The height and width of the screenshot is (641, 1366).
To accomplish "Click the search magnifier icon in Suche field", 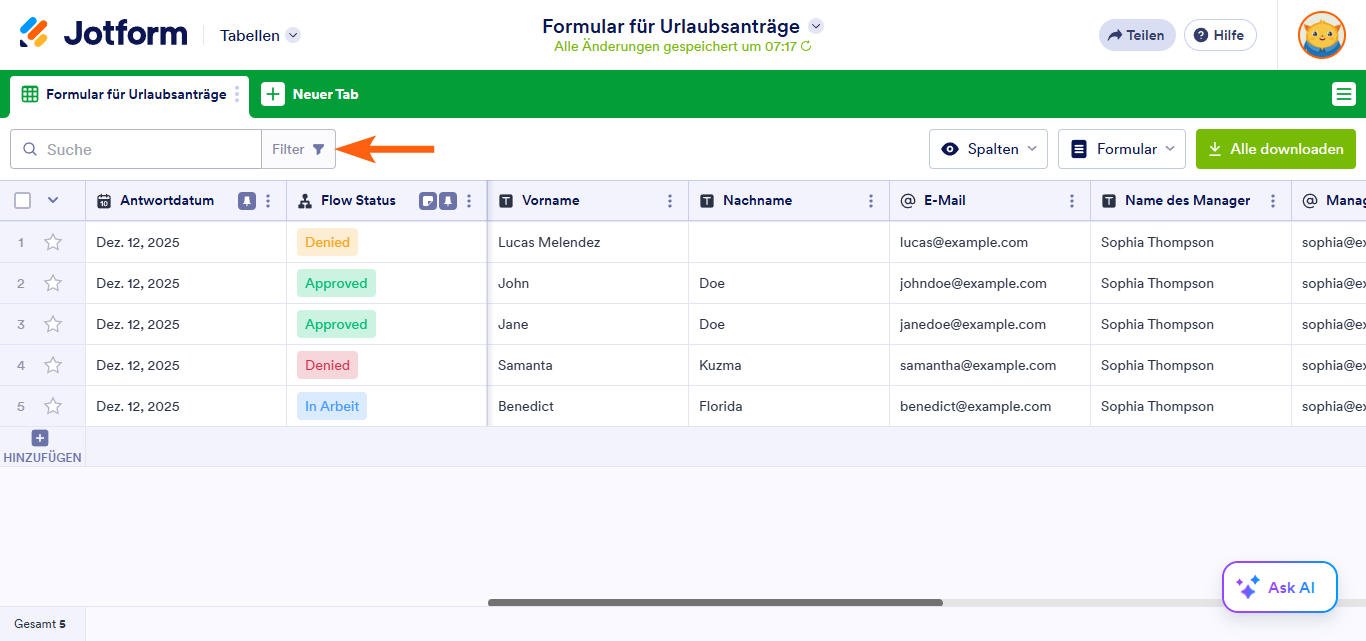I will coord(32,148).
